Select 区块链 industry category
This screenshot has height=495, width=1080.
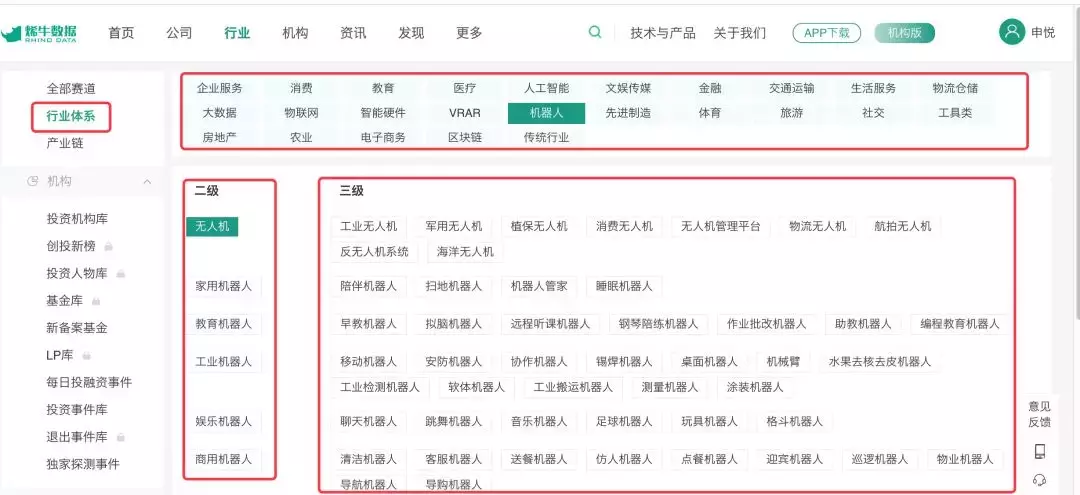[x=465, y=137]
